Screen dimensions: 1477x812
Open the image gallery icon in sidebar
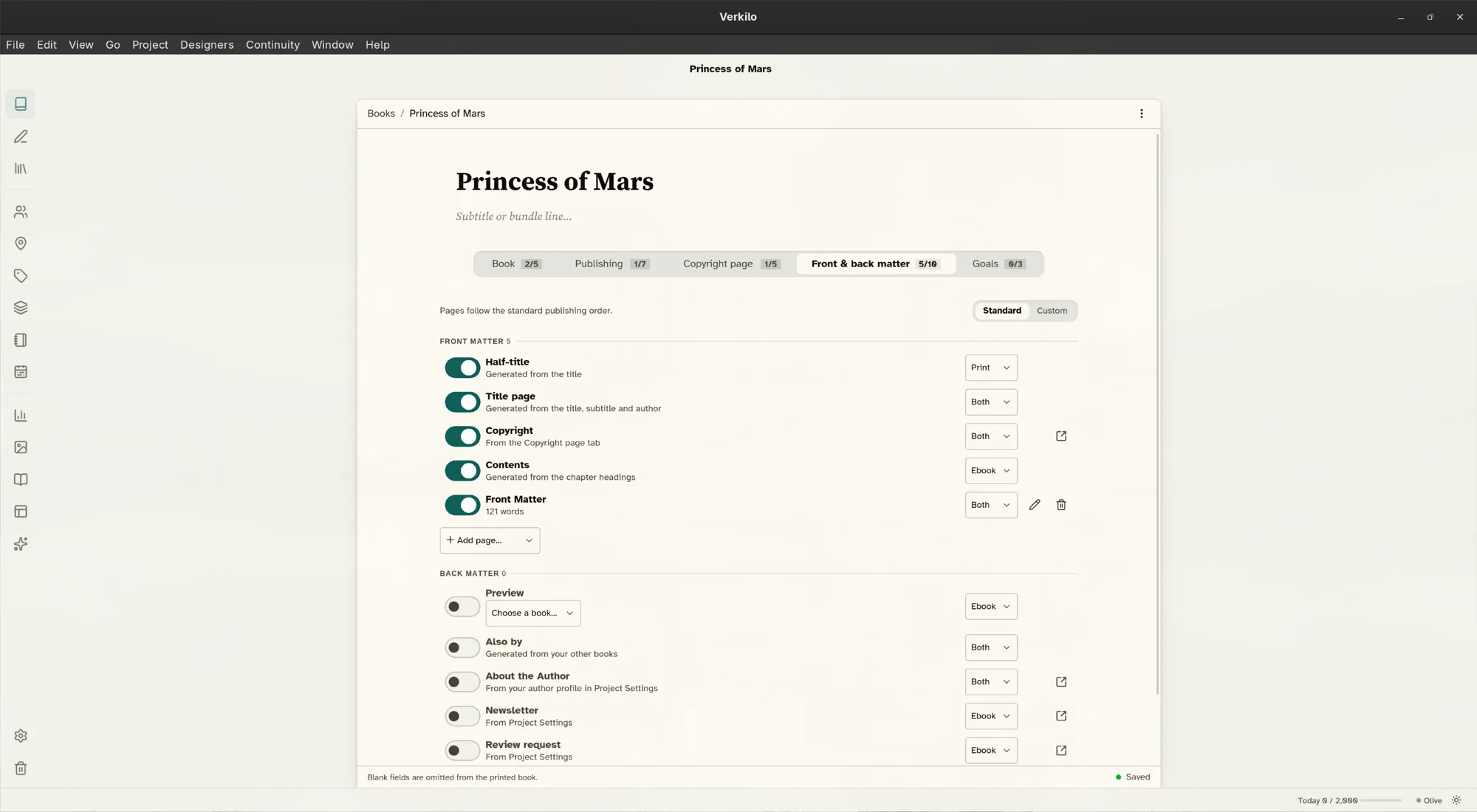(x=21, y=447)
